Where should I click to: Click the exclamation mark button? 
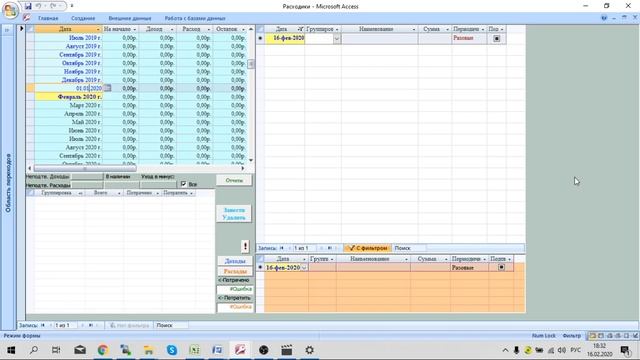tap(245, 246)
